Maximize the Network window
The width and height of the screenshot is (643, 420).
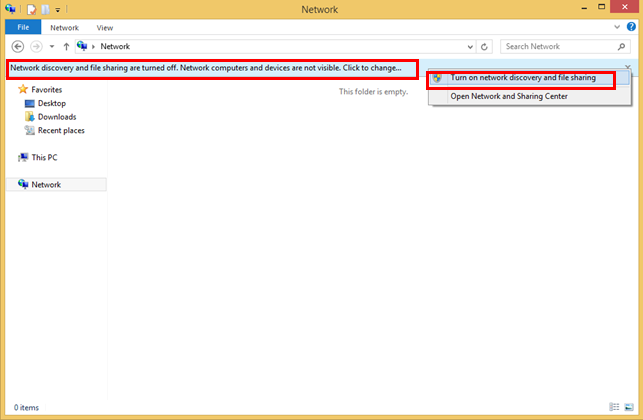(x=601, y=7)
